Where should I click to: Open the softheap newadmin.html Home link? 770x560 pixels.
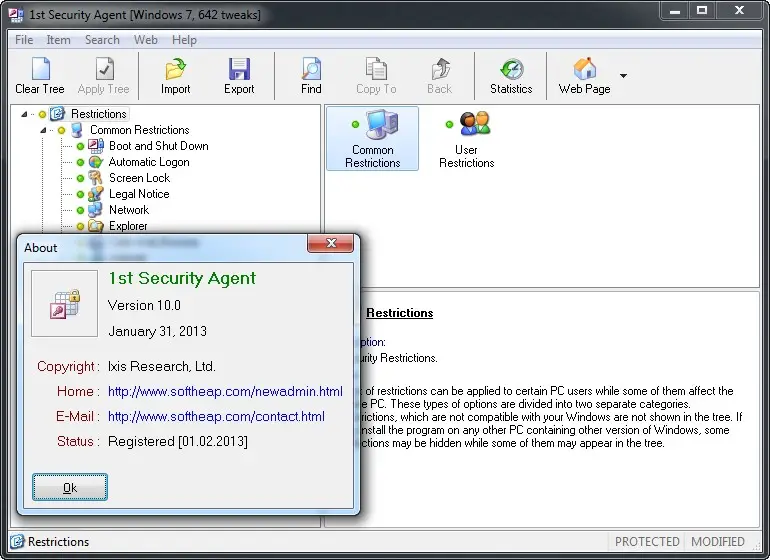tap(225, 392)
